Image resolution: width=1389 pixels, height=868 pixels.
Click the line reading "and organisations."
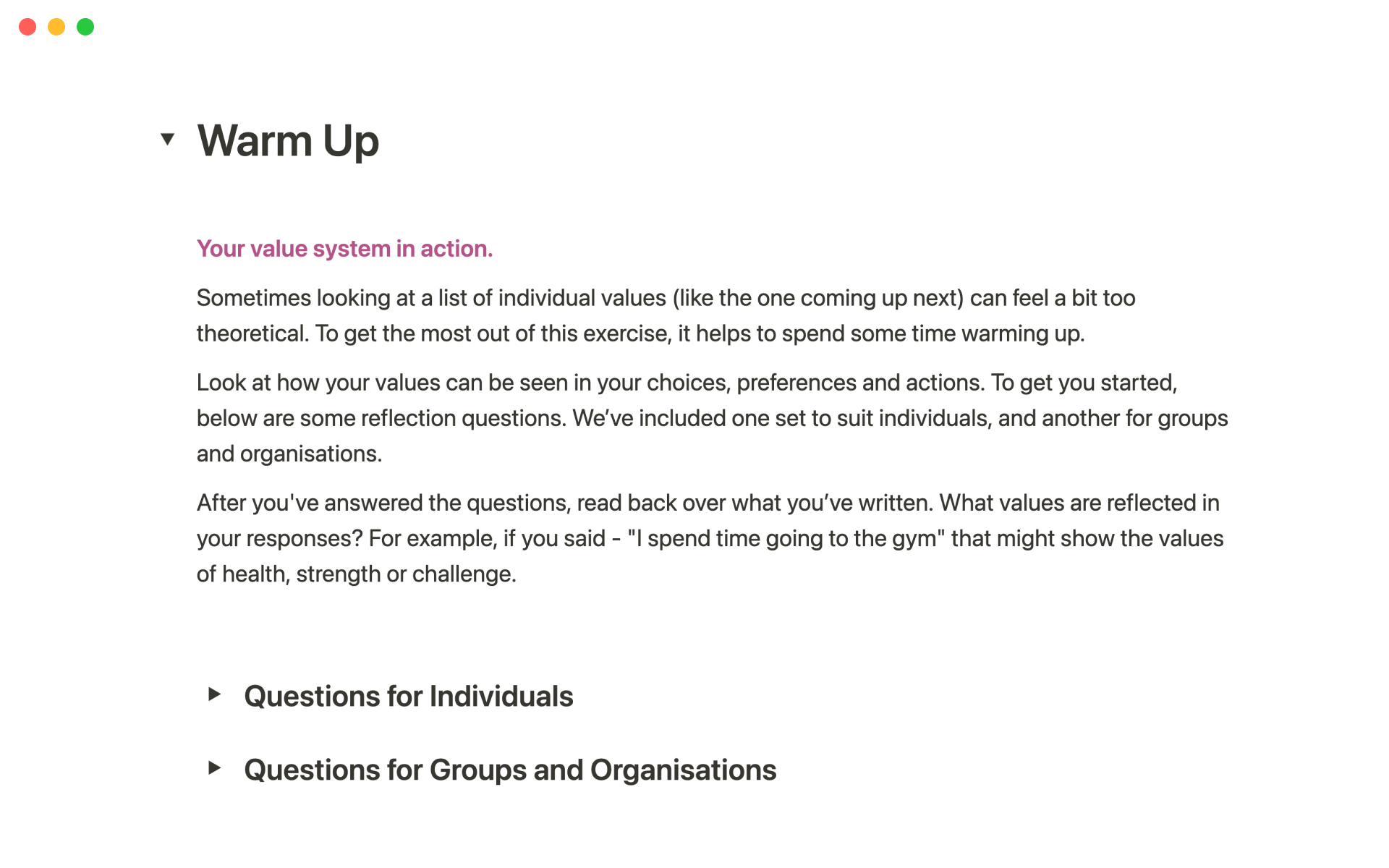pyautogui.click(x=289, y=454)
